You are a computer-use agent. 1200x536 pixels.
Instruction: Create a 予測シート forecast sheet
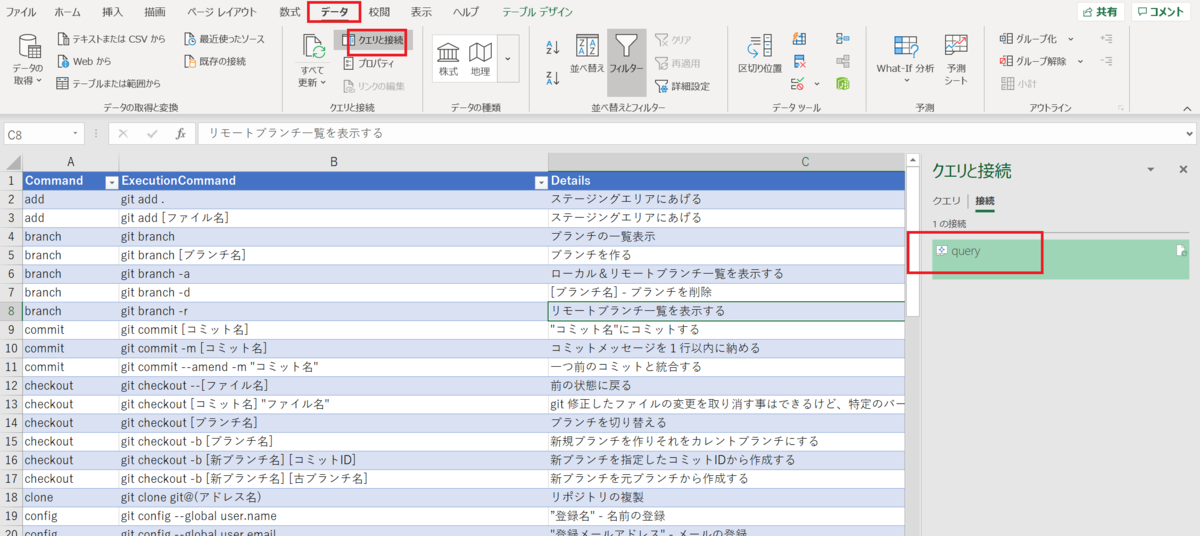(956, 60)
